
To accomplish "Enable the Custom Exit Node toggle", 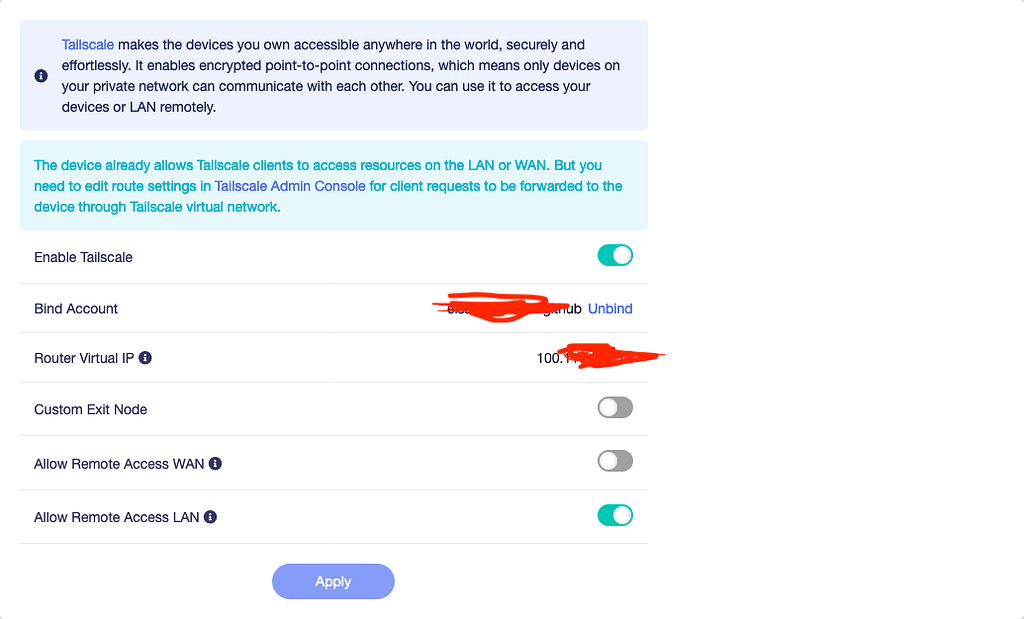I will [615, 407].
